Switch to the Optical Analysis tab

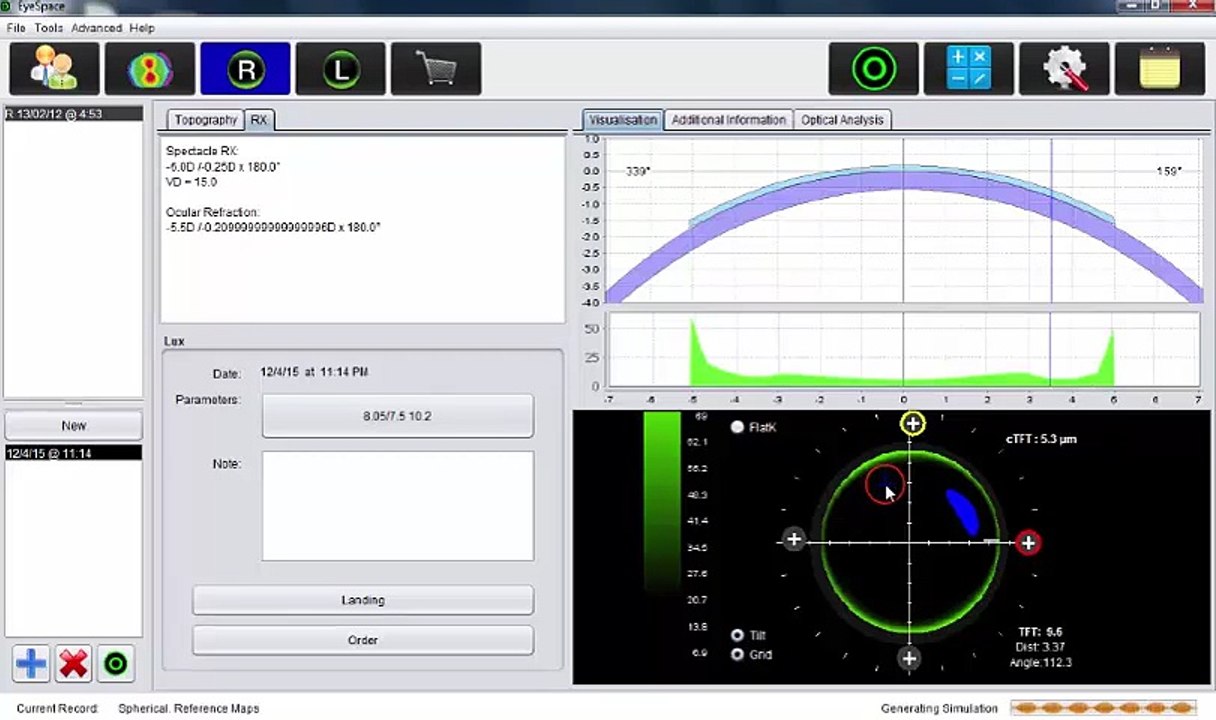pos(842,119)
